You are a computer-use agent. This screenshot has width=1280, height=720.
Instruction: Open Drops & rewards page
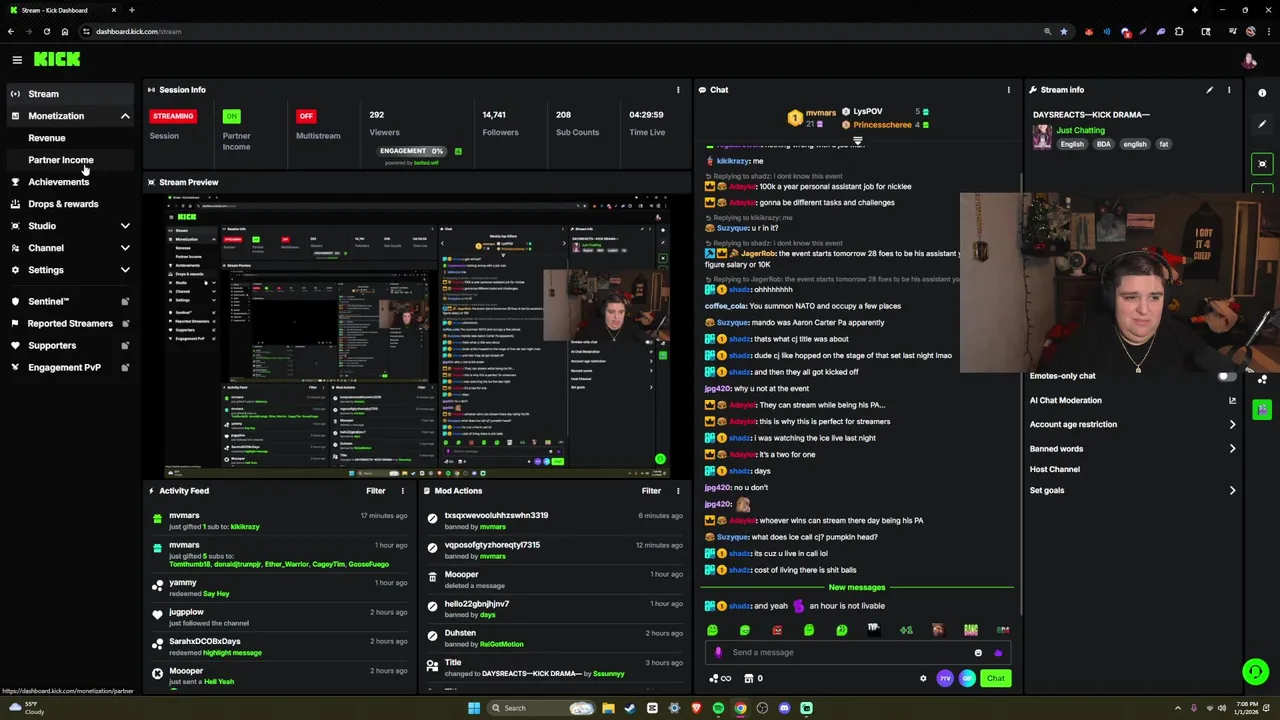pyautogui.click(x=63, y=204)
